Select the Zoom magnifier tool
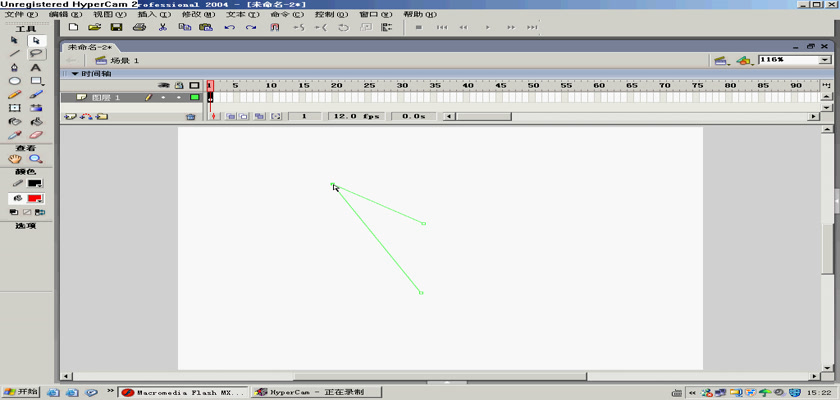This screenshot has height=400, width=840. point(36,159)
